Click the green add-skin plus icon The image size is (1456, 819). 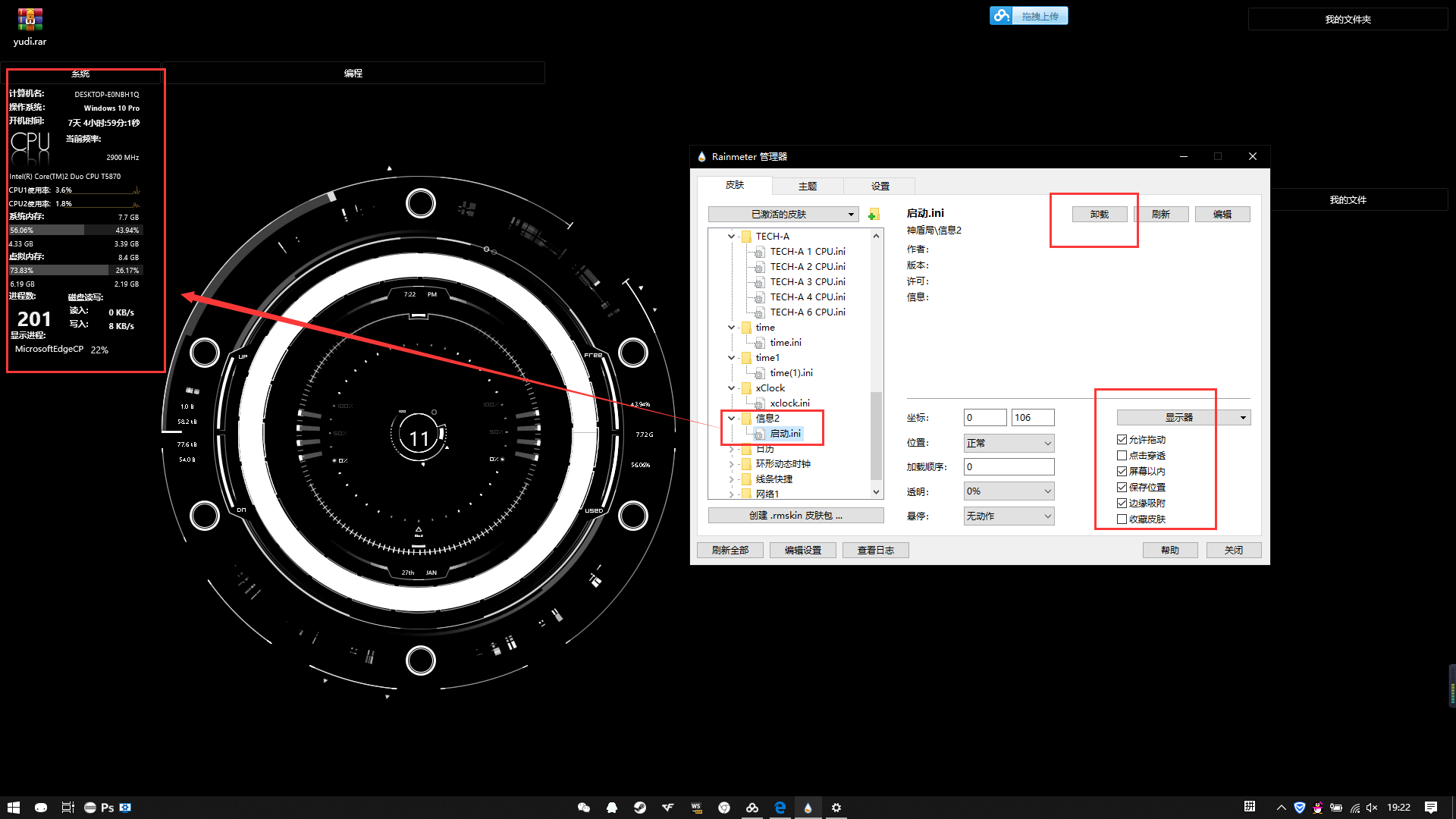(874, 215)
